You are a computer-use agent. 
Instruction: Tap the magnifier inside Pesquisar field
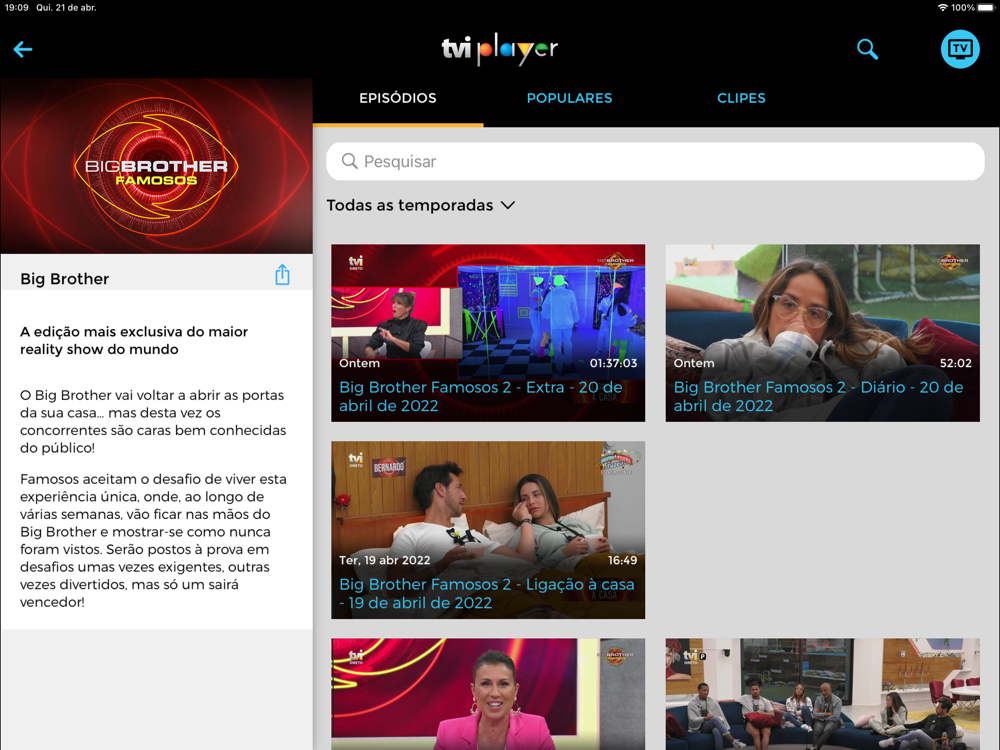click(x=349, y=161)
